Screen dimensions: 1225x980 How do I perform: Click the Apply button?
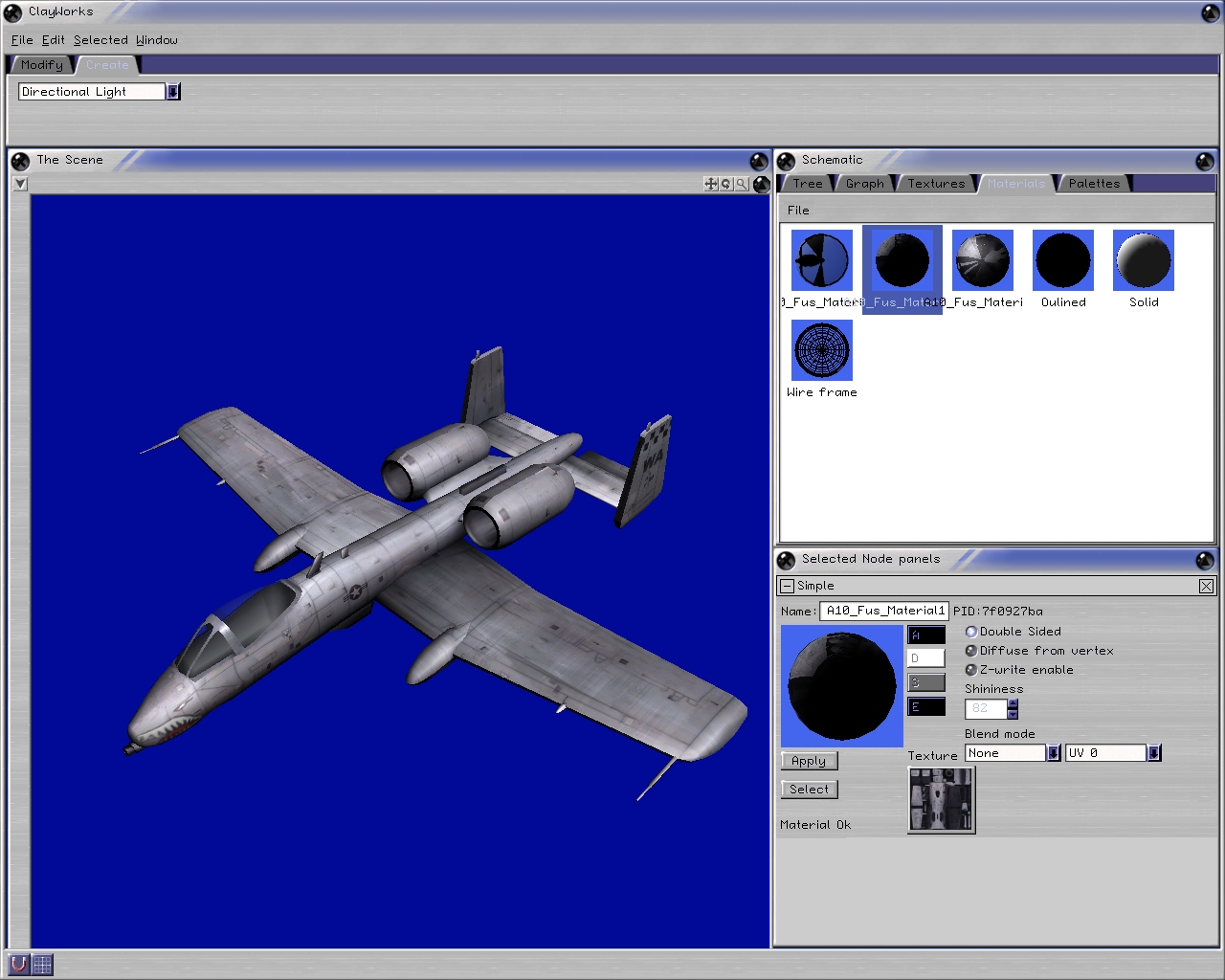tap(809, 761)
